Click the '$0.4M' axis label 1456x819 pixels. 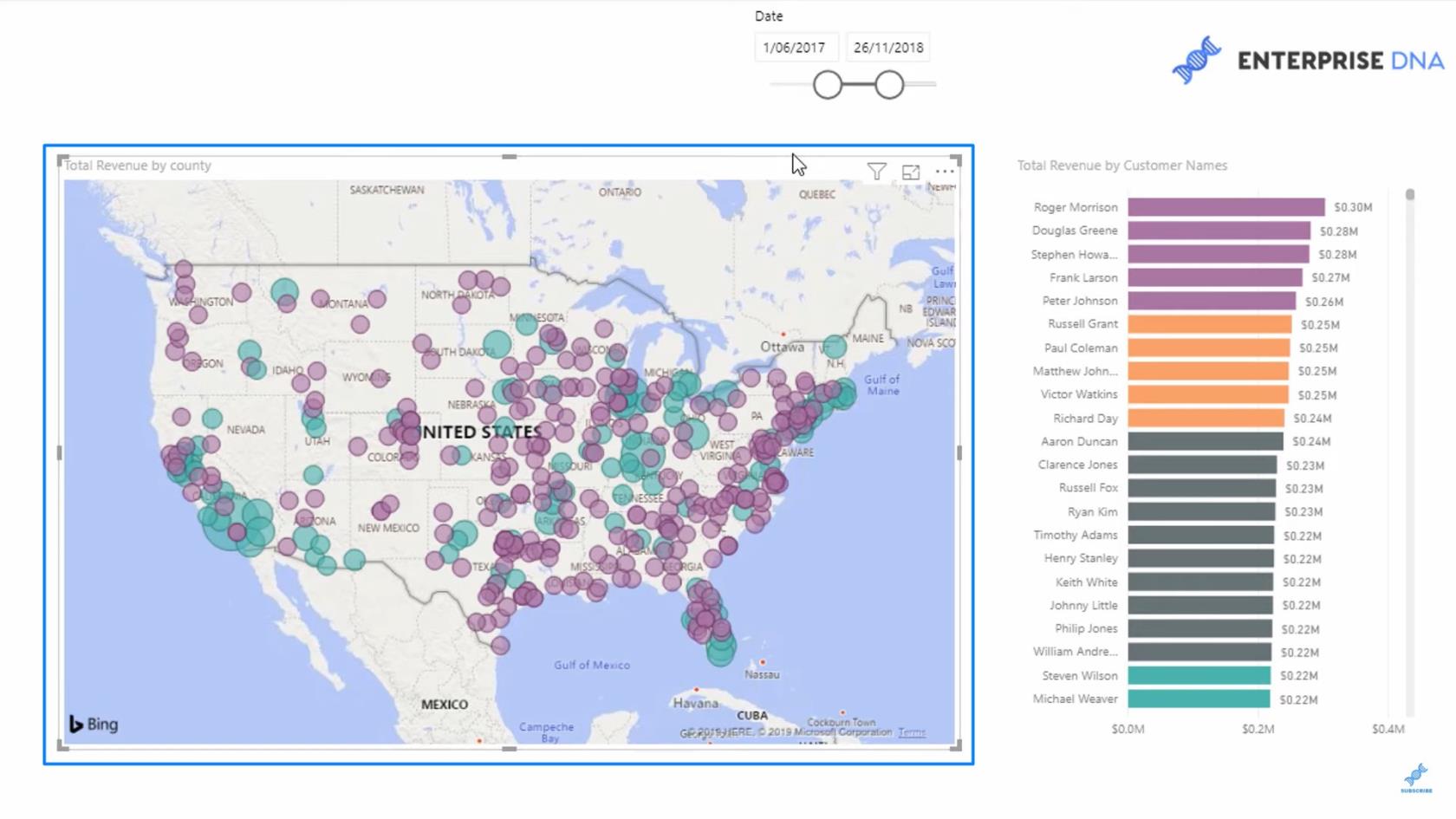click(x=1388, y=729)
